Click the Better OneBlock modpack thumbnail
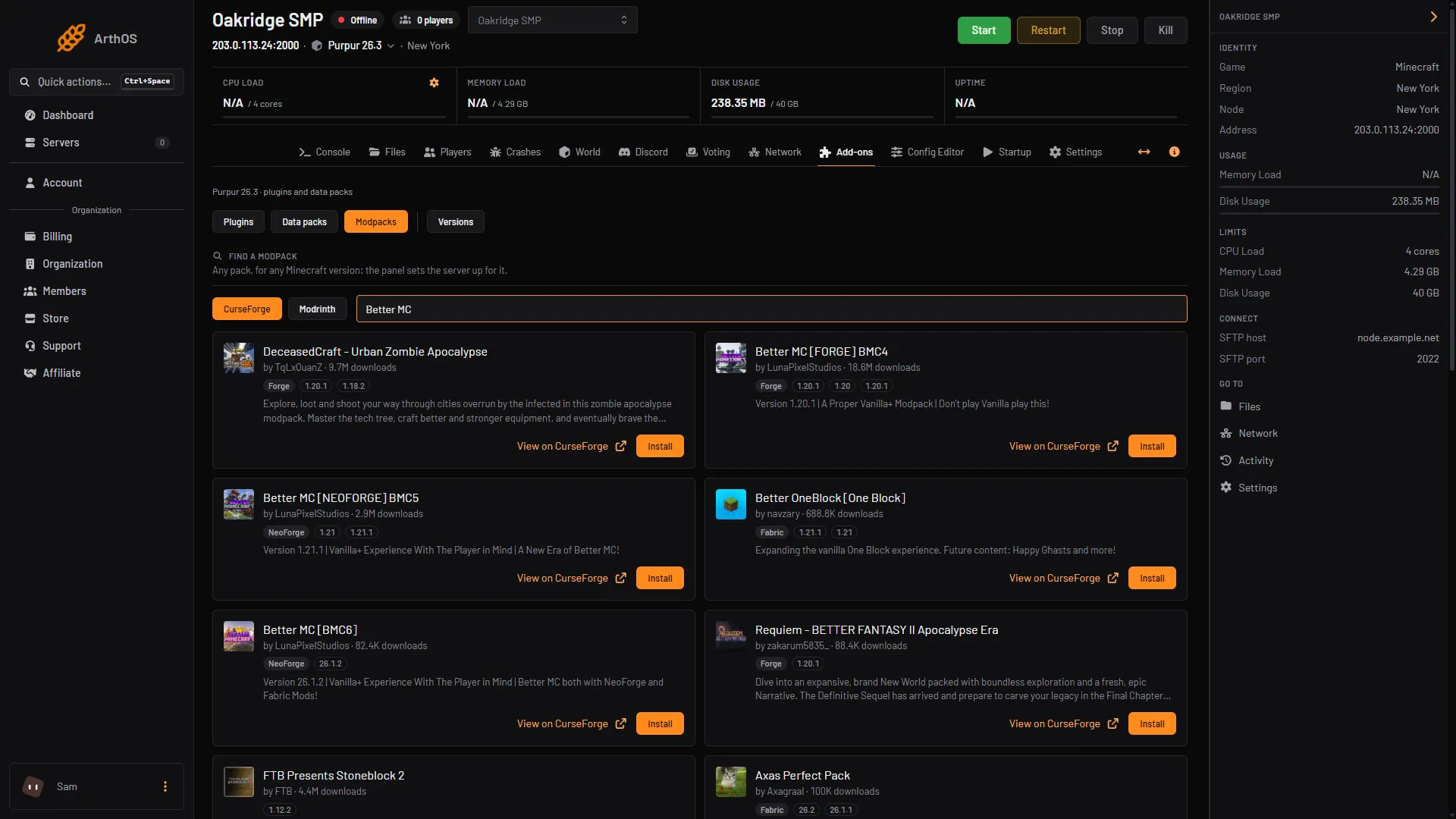Image resolution: width=1456 pixels, height=819 pixels. [x=731, y=504]
